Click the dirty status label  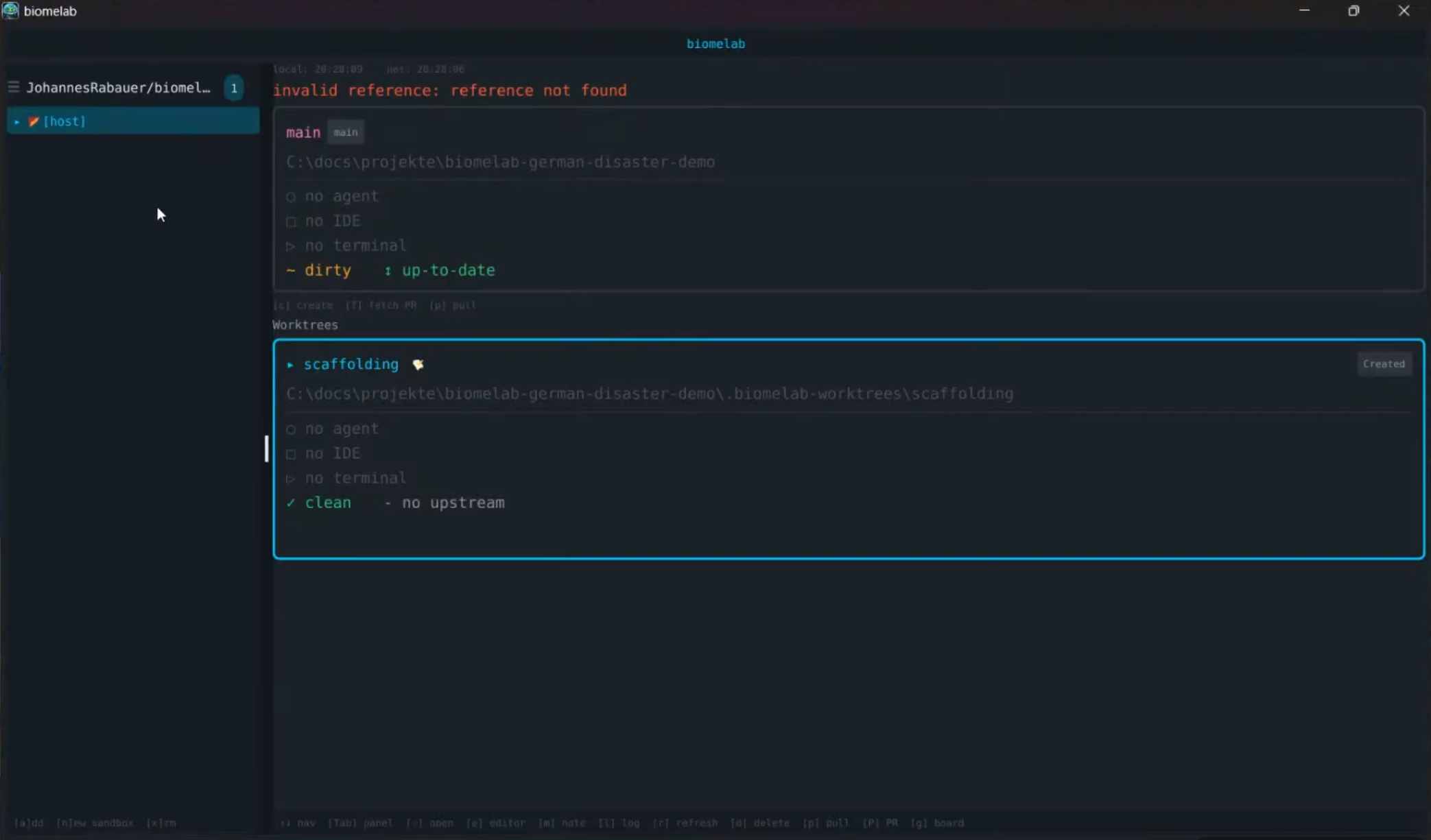(x=328, y=270)
